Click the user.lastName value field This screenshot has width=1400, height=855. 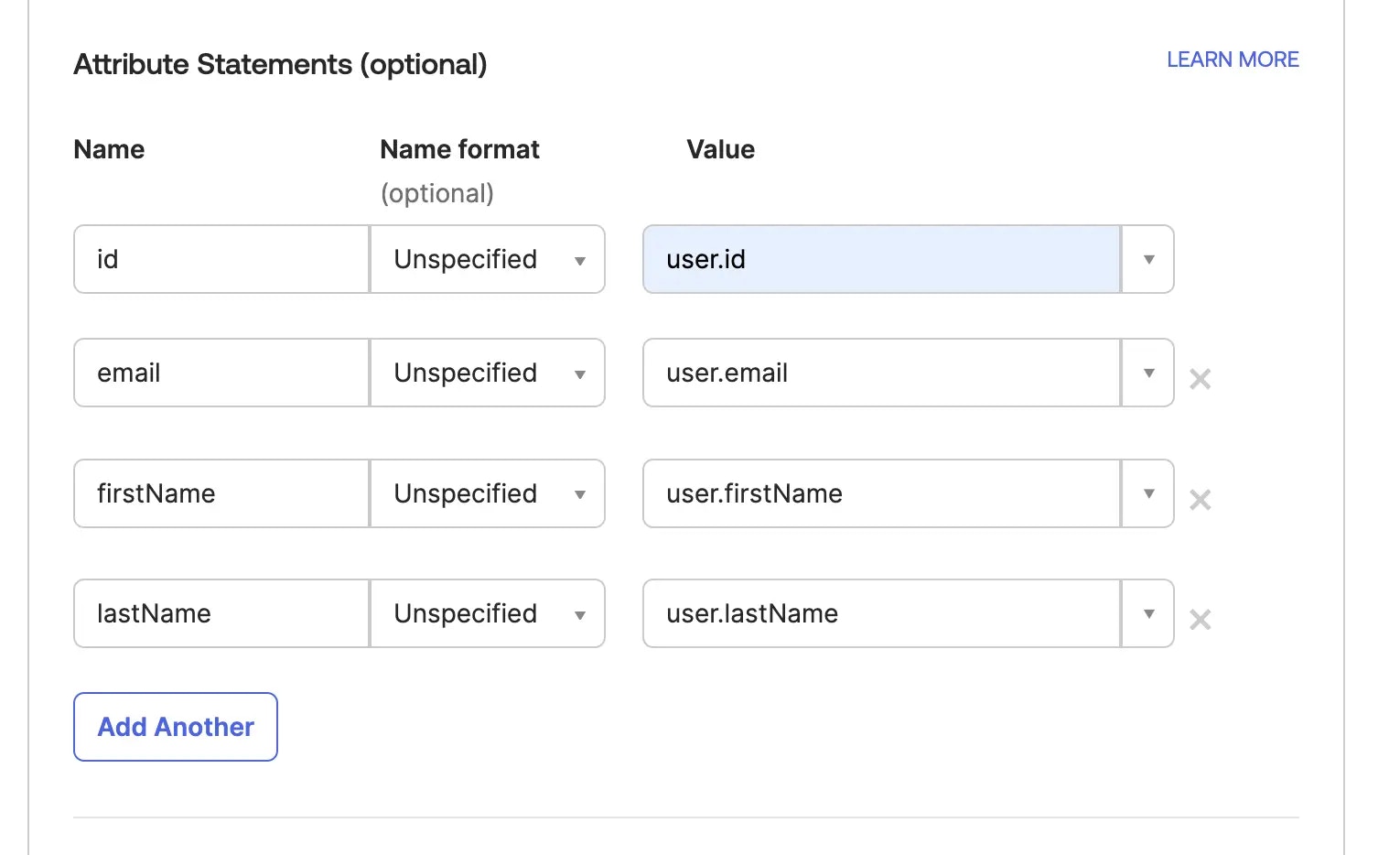pos(882,613)
